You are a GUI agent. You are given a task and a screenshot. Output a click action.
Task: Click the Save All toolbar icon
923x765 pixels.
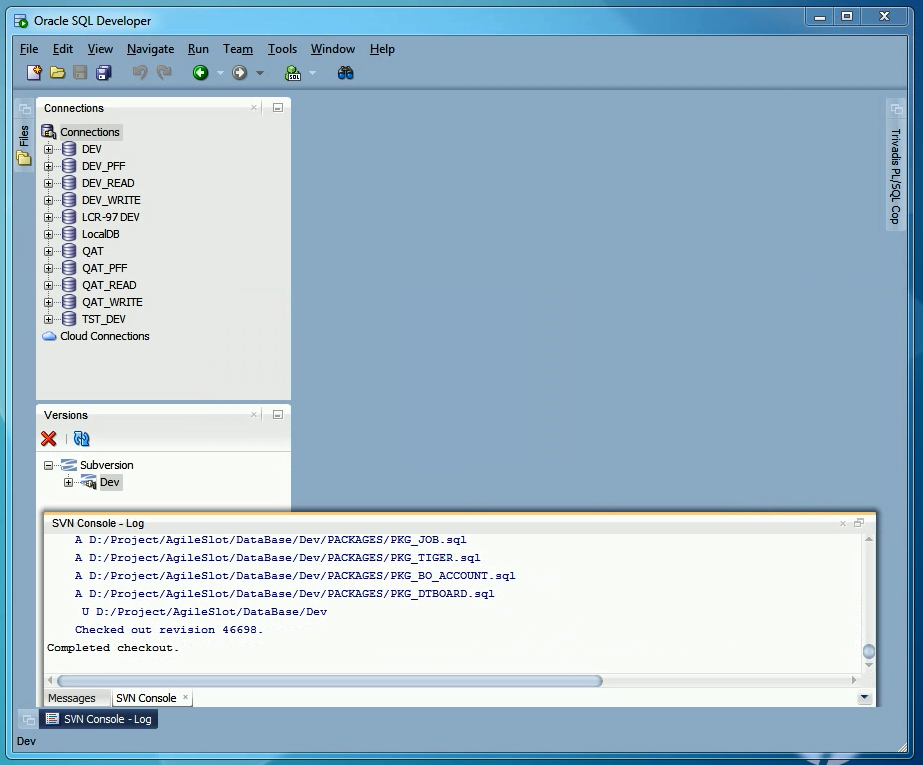tap(104, 72)
